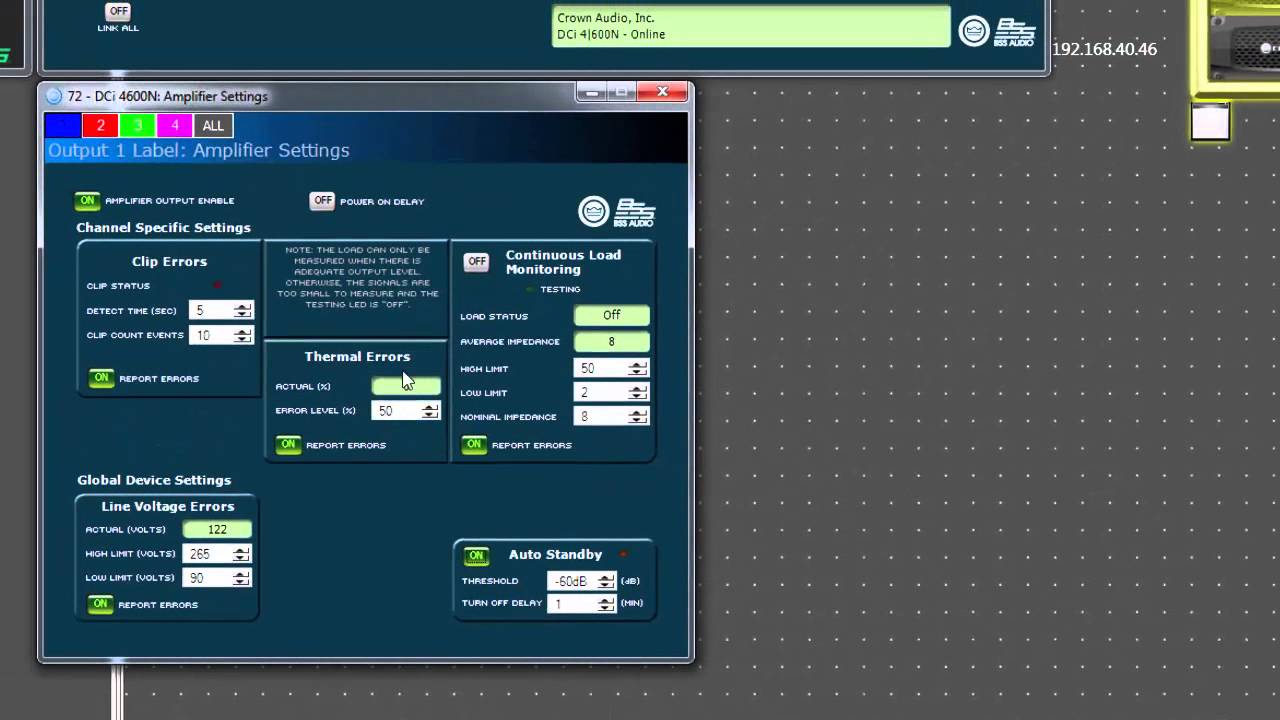Click the Output 1 Label heading text
The image size is (1280, 720).
pyautogui.click(x=199, y=150)
